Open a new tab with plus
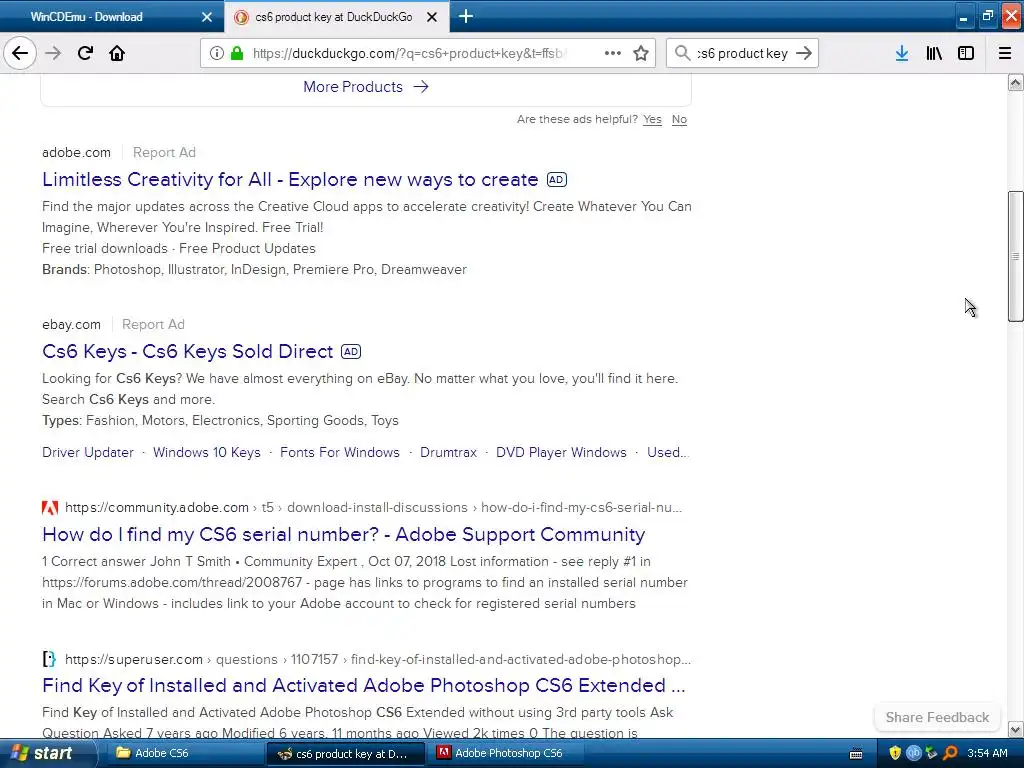 pyautogui.click(x=466, y=16)
